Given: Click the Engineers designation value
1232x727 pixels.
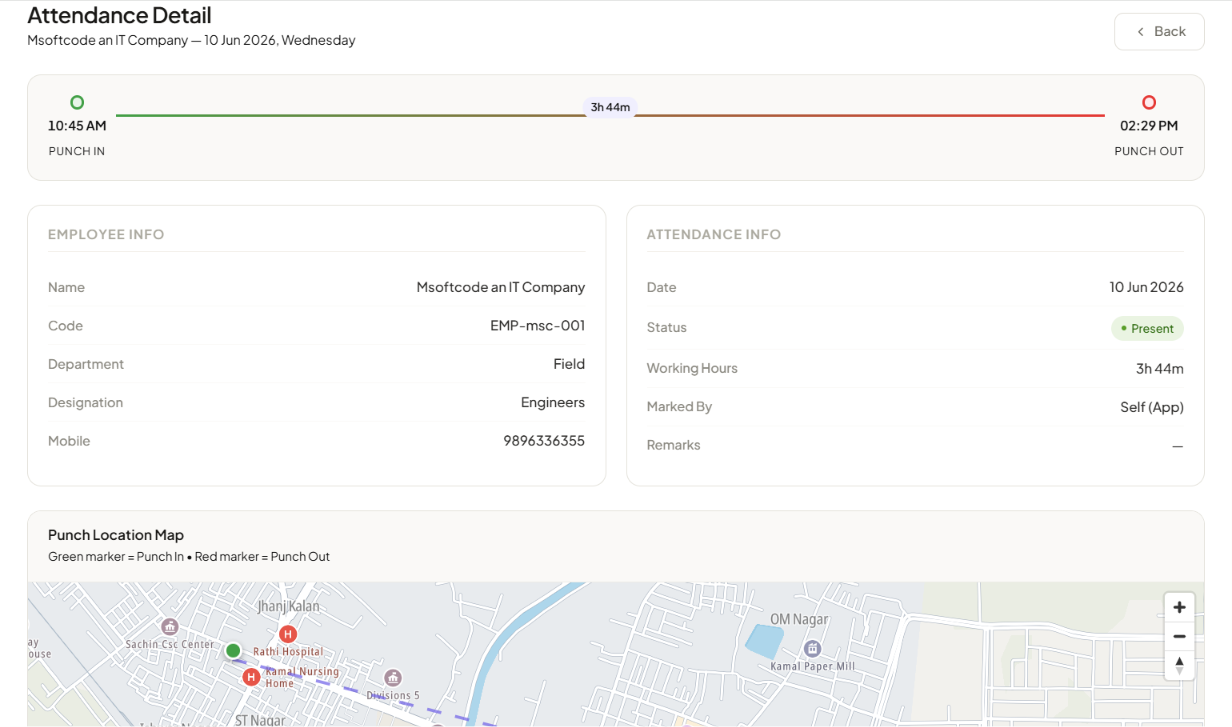Looking at the screenshot, I should pos(553,402).
